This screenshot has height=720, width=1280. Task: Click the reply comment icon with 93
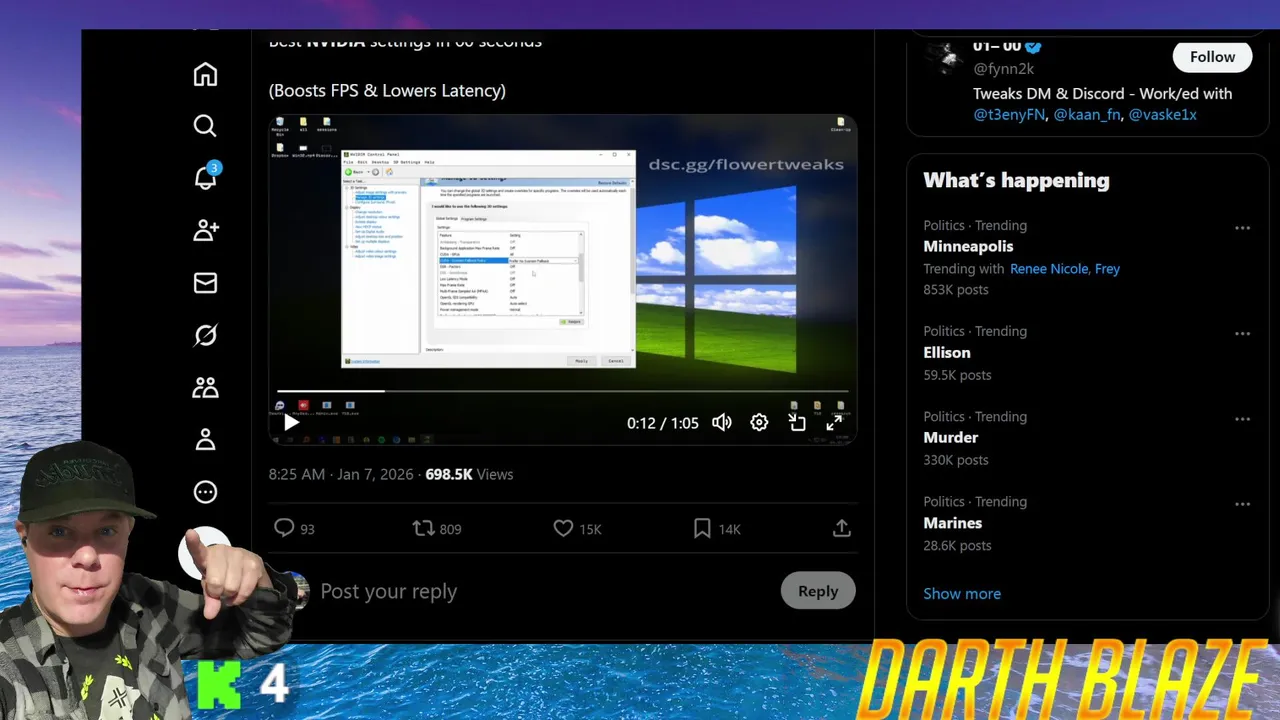294,528
